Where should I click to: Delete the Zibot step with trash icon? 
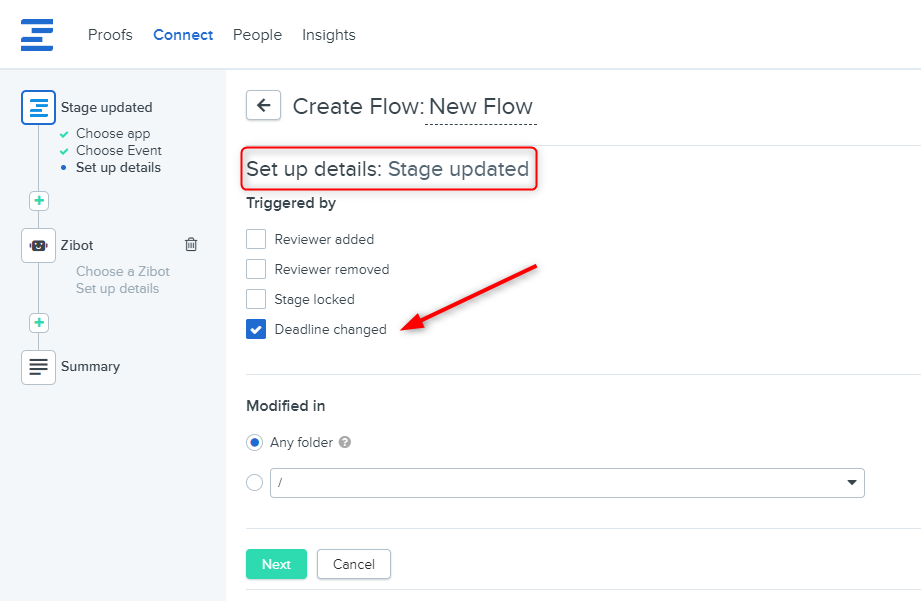pos(191,244)
